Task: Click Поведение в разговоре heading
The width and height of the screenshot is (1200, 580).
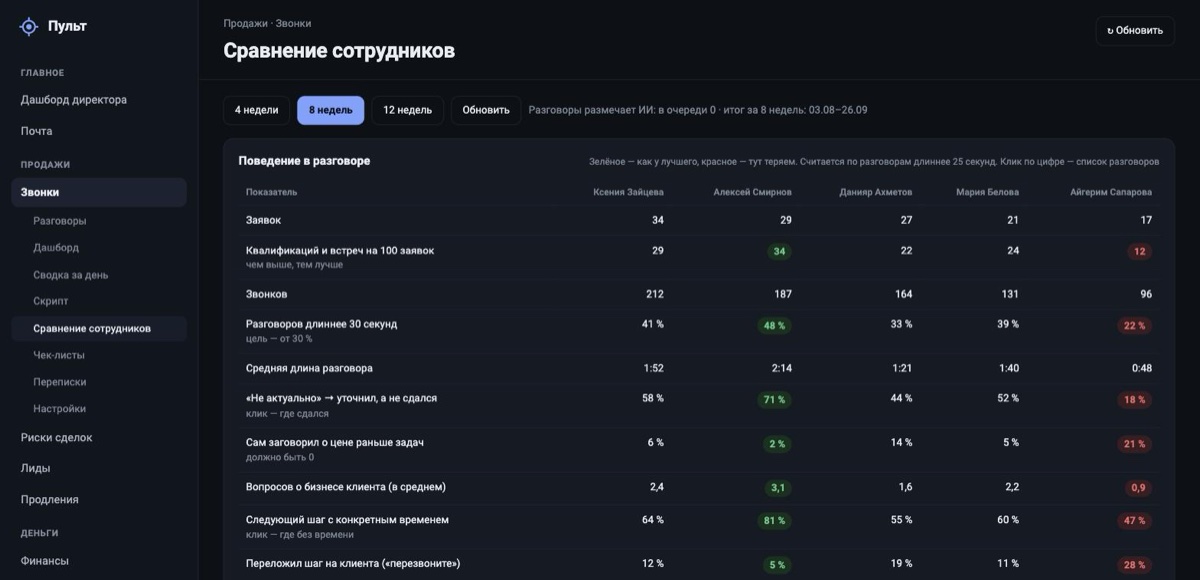Action: point(304,160)
